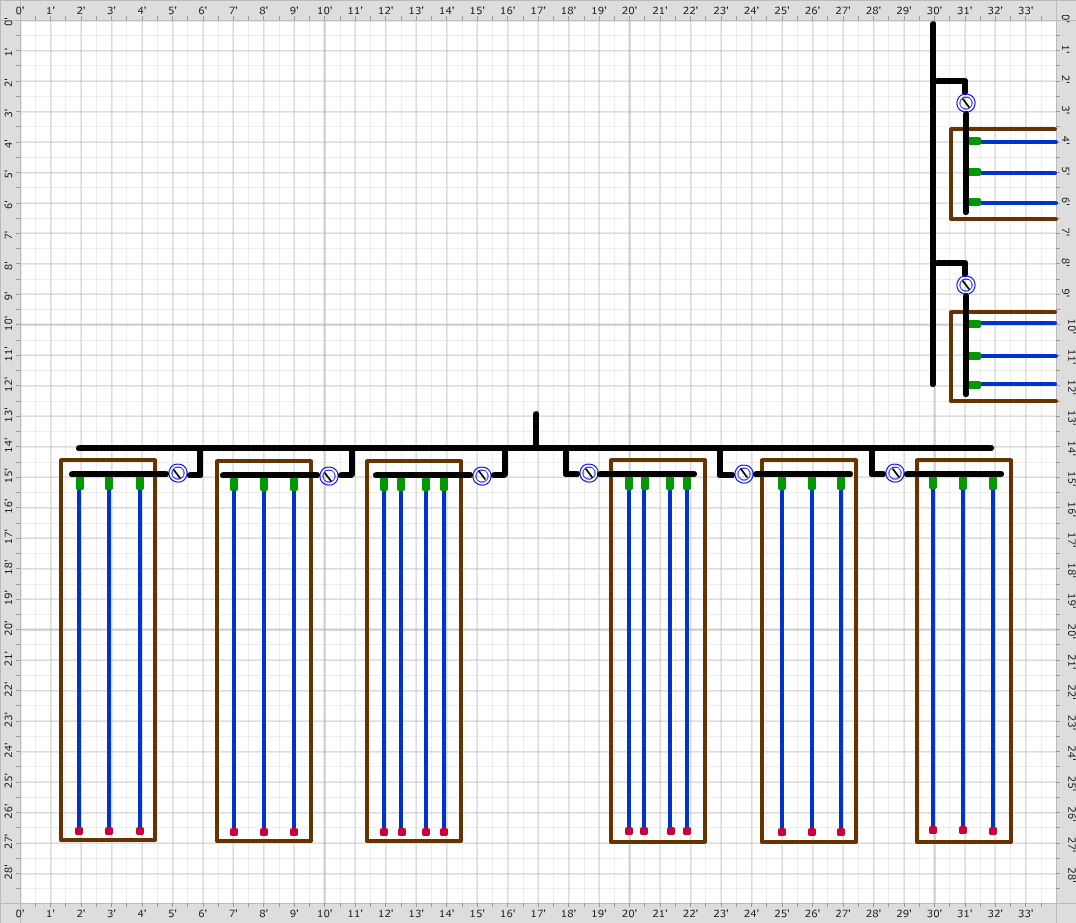
Task: Click the 20' mark on the left ruler
Action: [x=9, y=628]
